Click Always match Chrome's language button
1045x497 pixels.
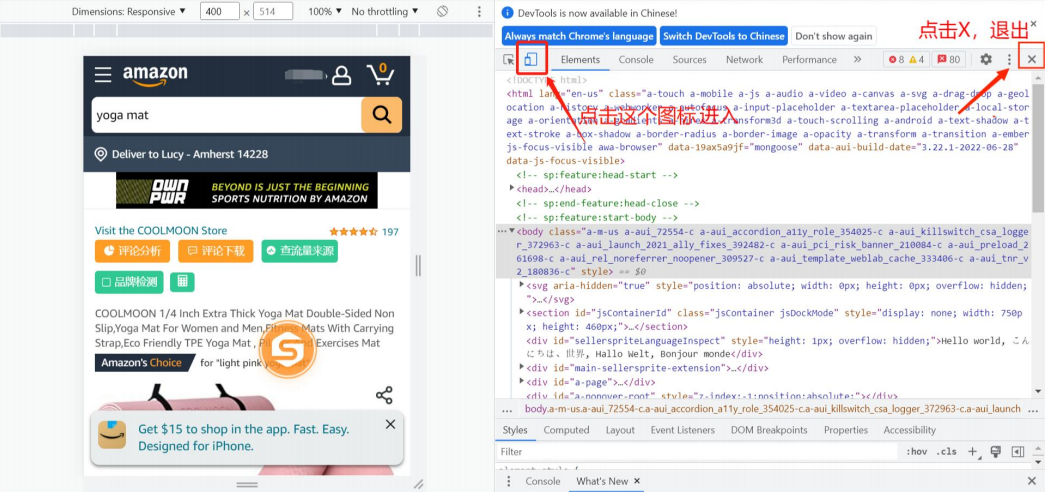click(x=579, y=36)
